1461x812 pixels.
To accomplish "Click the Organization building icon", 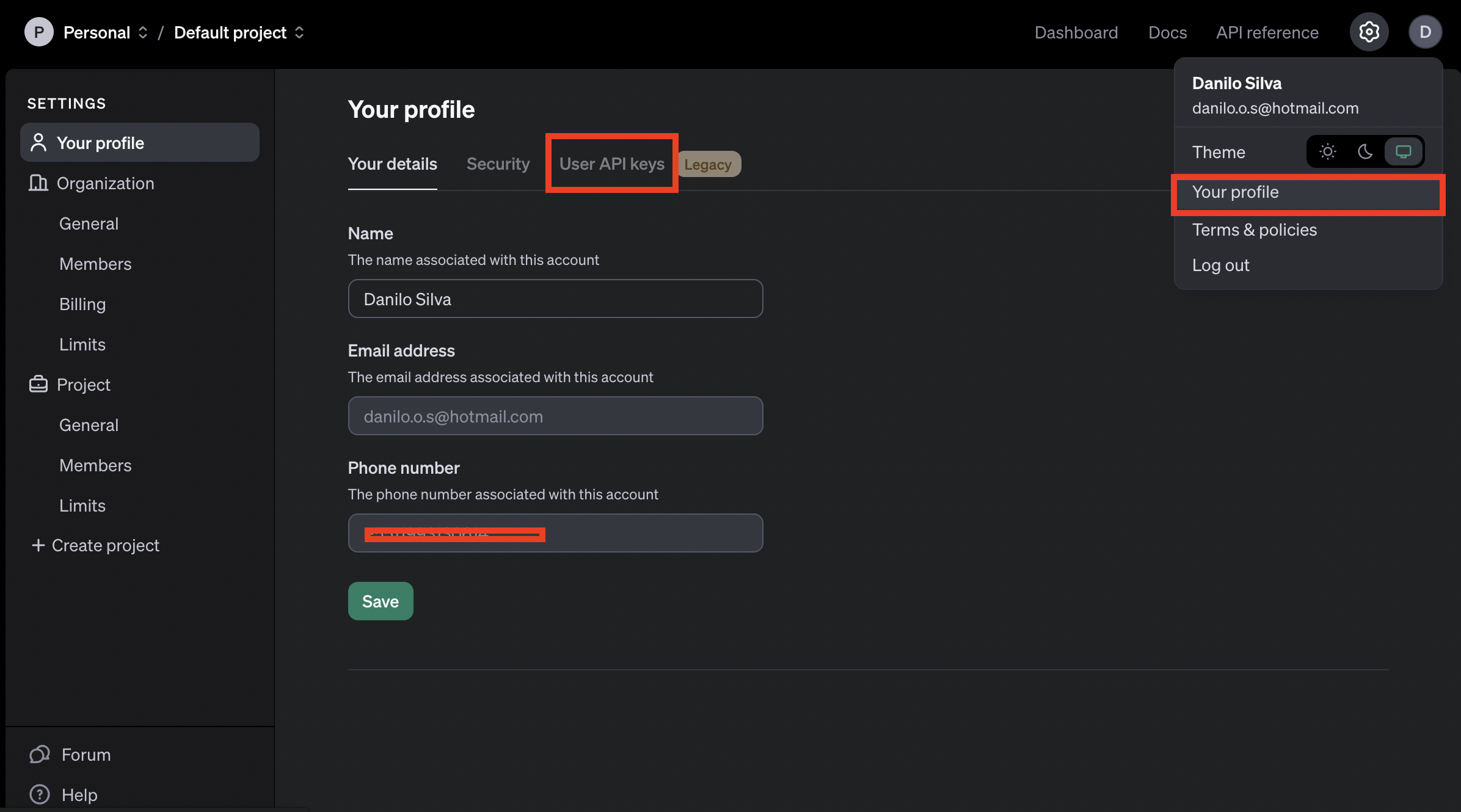I will coord(38,183).
